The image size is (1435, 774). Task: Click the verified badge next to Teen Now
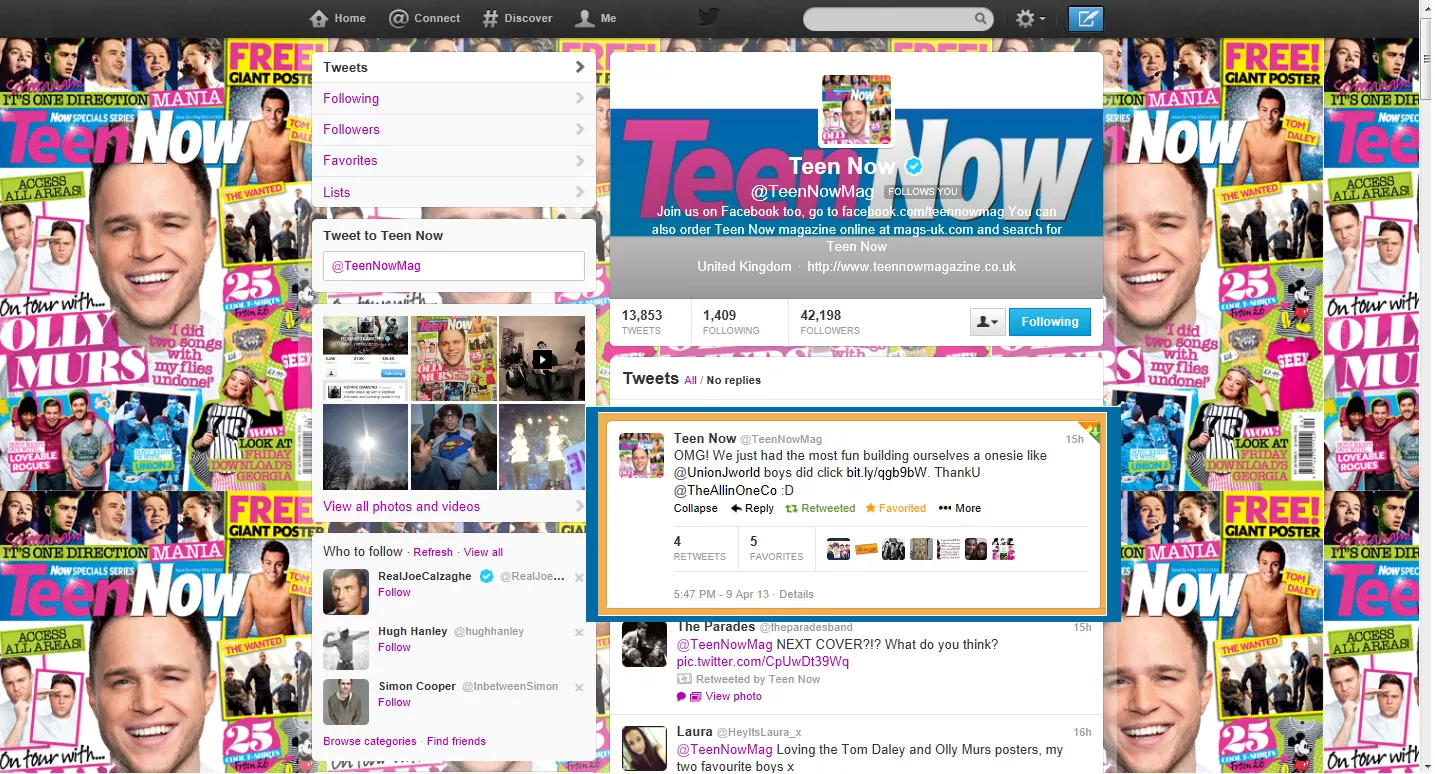tap(914, 166)
